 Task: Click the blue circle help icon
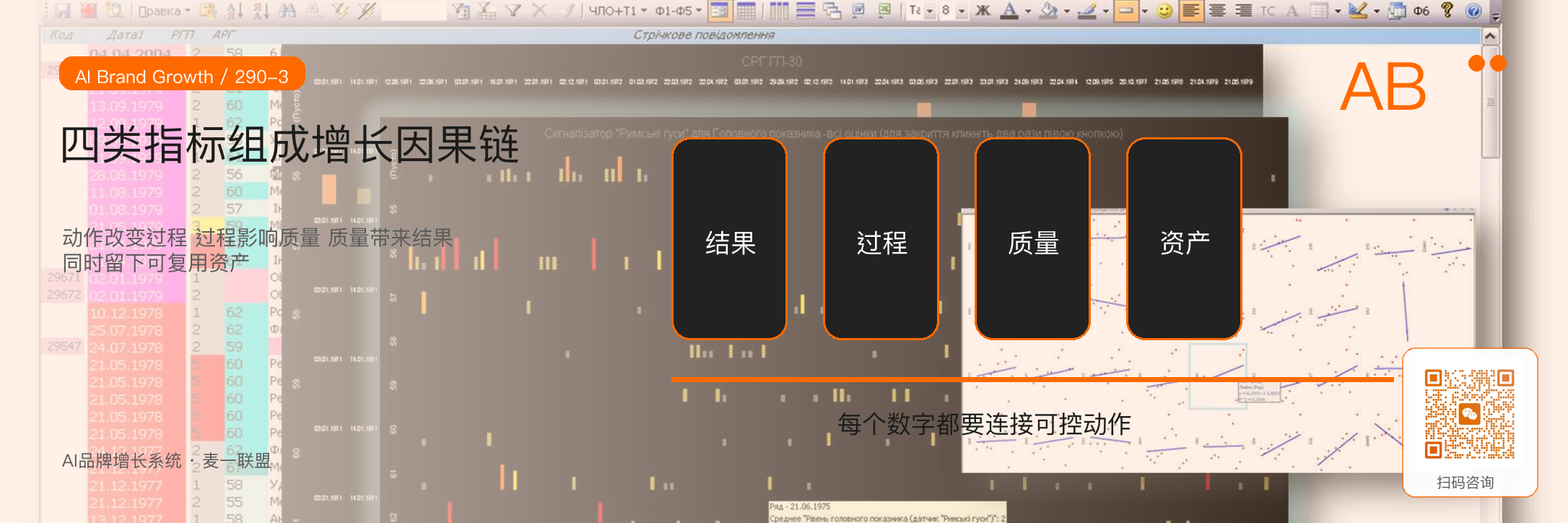[x=1473, y=11]
